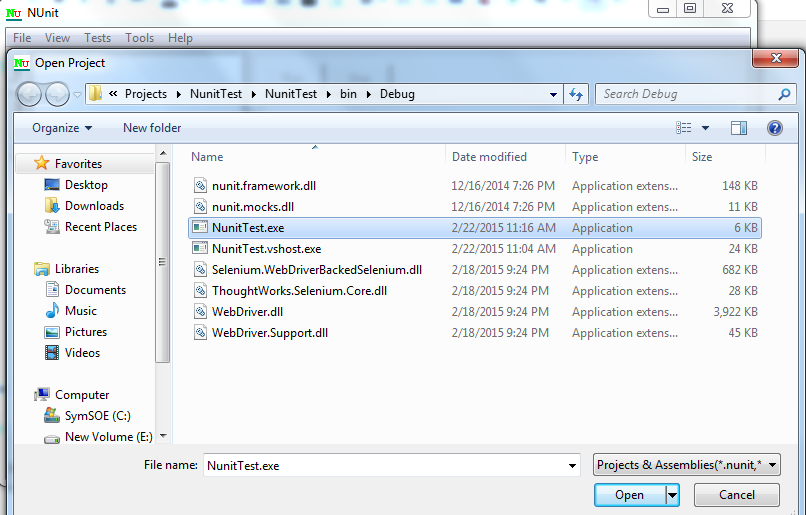Click the Computer icon in the sidebar
806x515 pixels.
coord(42,395)
